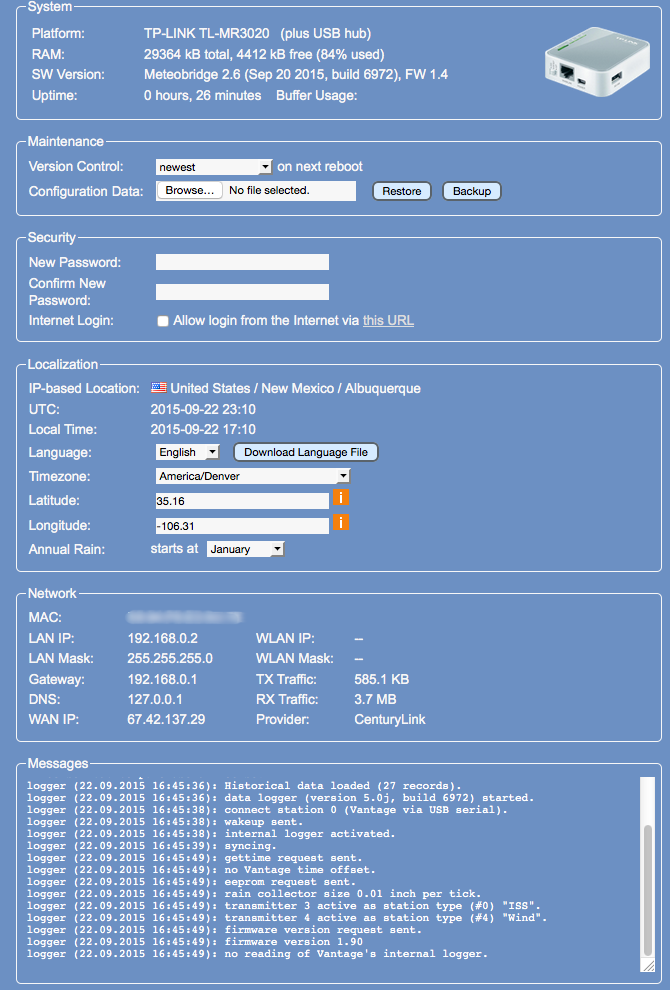Screen dimensions: 670x990
Task: Click the United States flag icon
Action: 158,388
